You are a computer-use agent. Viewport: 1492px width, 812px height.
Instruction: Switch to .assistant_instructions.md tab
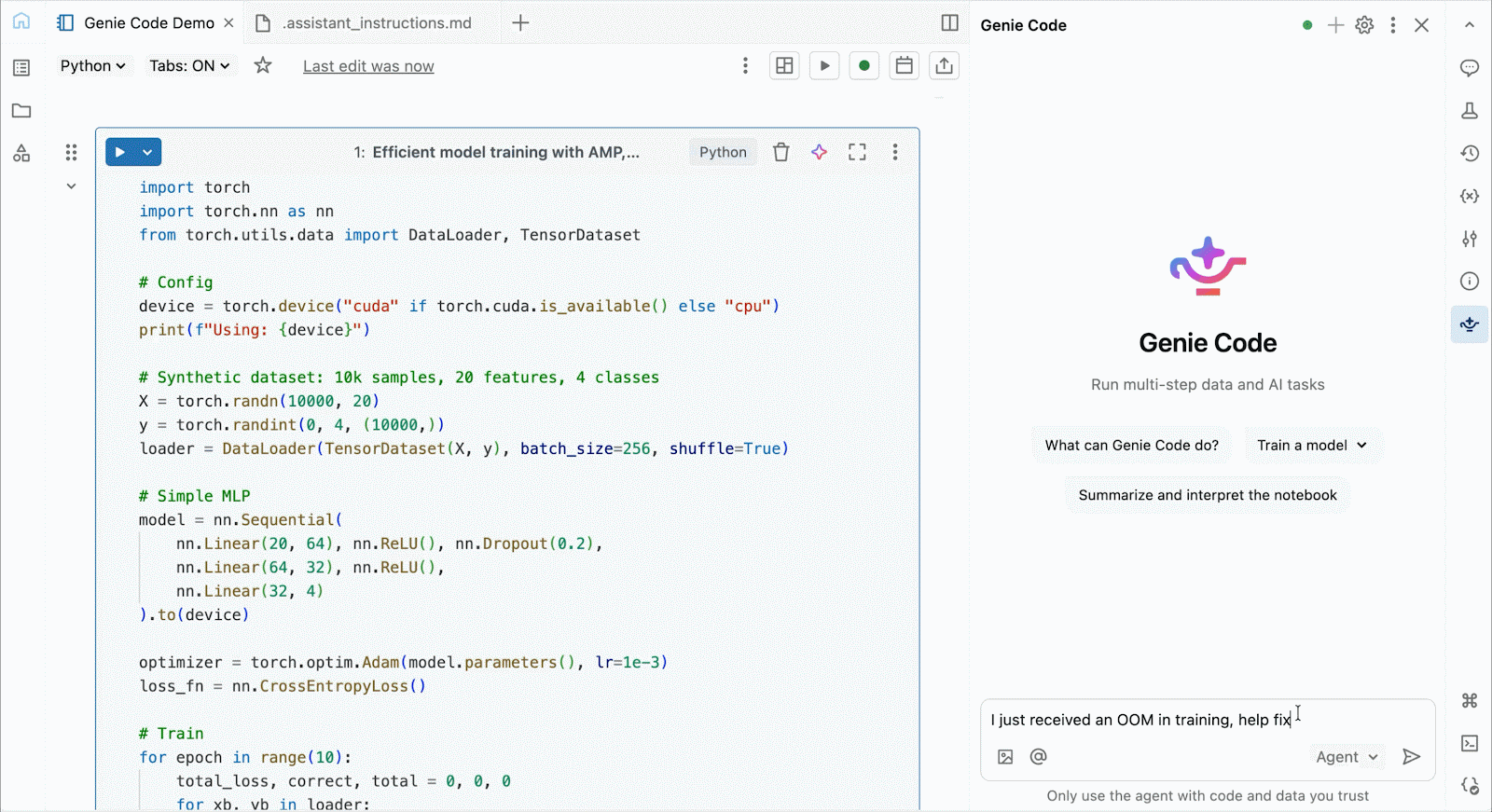[x=377, y=23]
